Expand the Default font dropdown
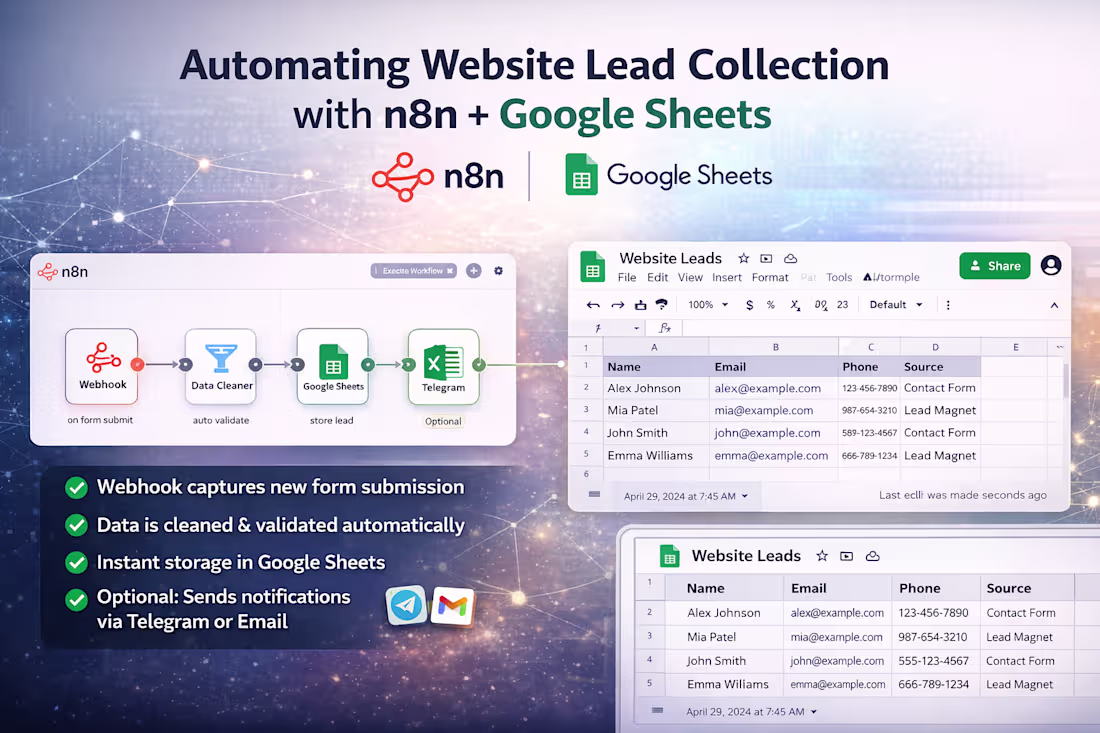This screenshot has width=1100, height=733. (x=893, y=304)
